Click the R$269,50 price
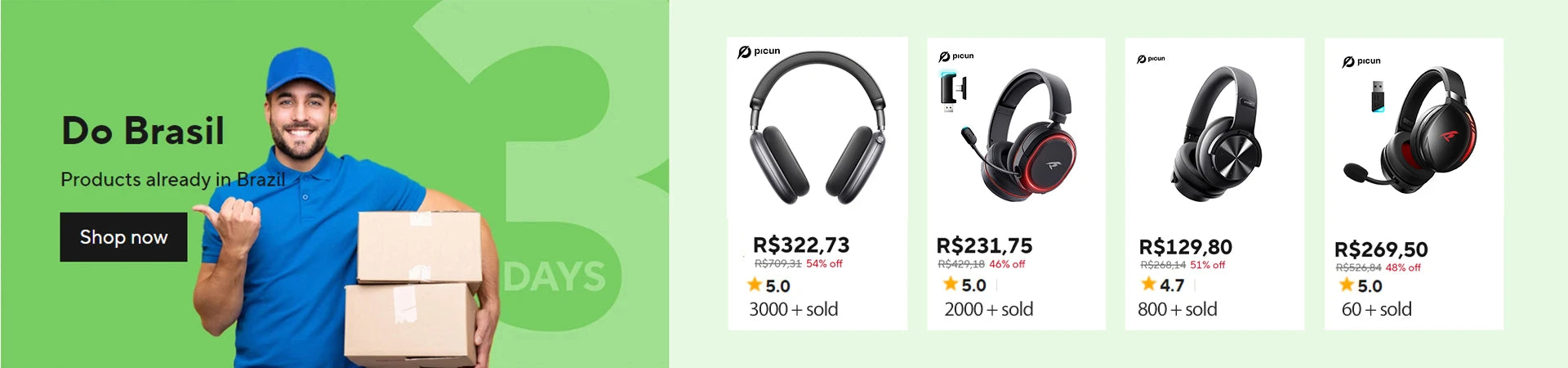 tap(1381, 249)
